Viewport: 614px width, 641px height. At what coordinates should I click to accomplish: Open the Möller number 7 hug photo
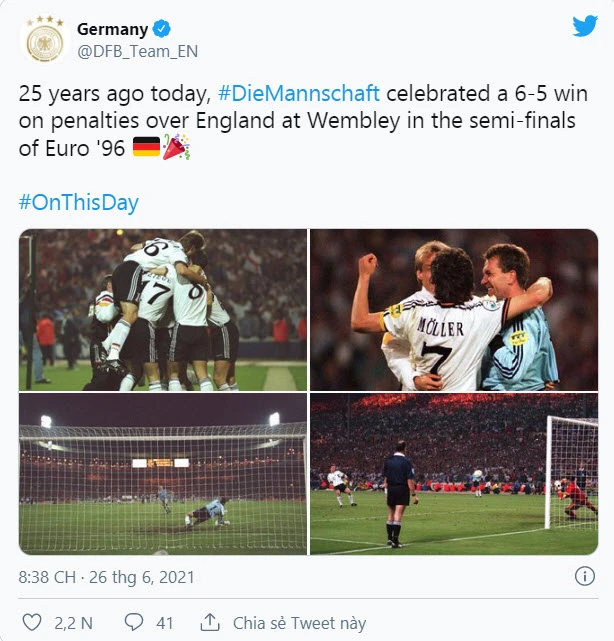[454, 309]
